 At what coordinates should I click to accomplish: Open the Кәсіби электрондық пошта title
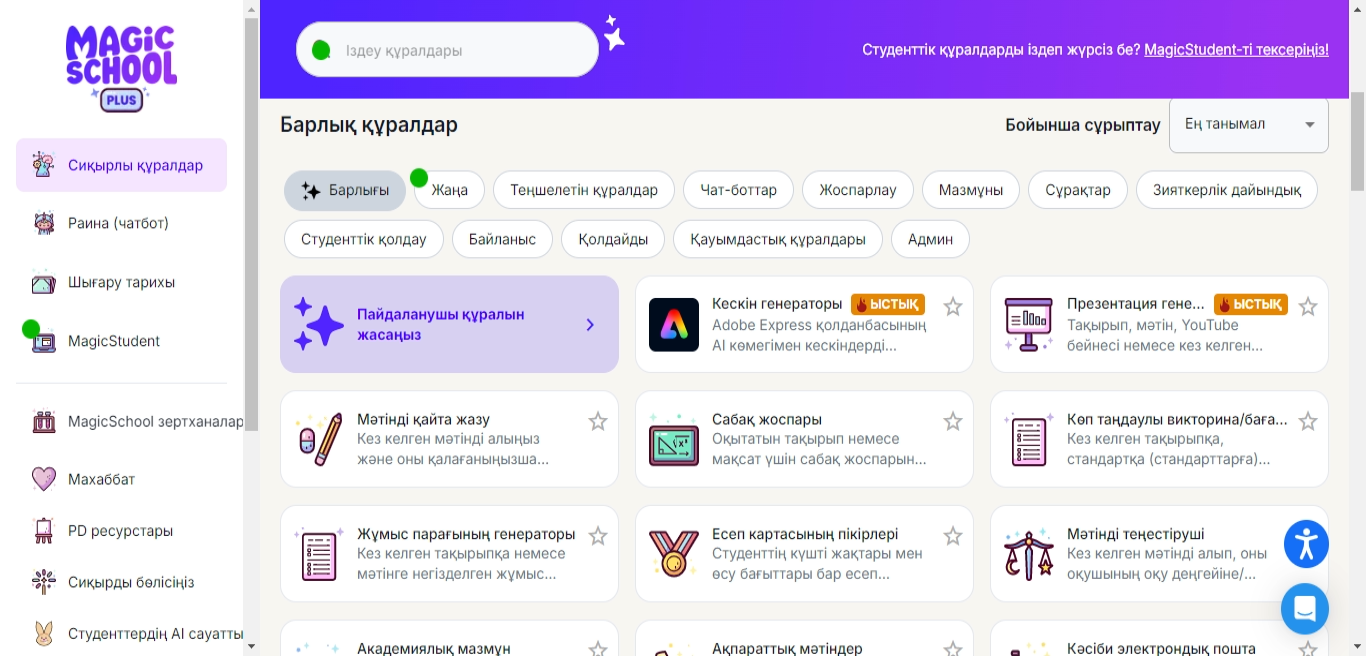coord(1161,648)
